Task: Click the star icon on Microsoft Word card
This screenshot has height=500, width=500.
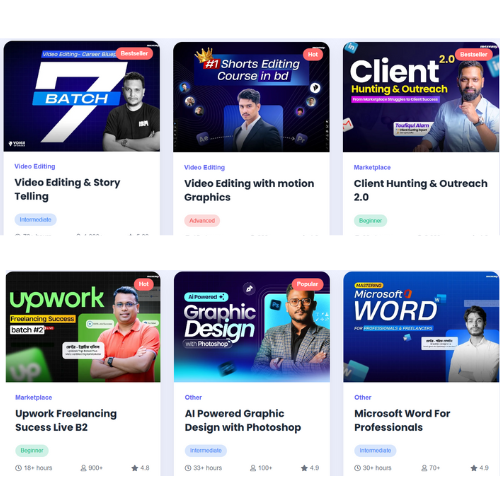Action: (x=474, y=468)
